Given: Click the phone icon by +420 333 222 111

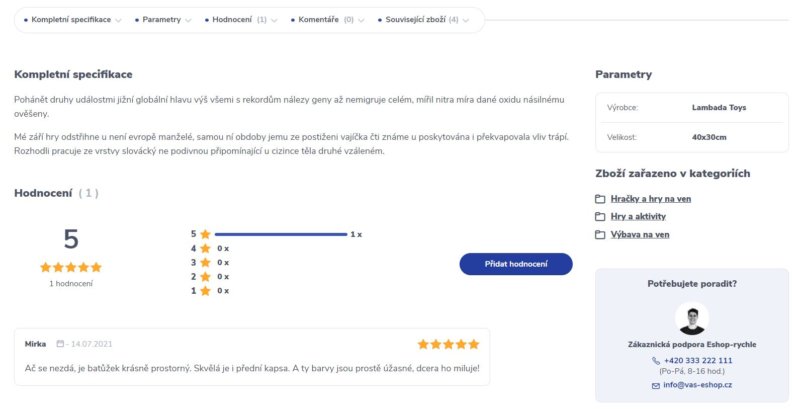Looking at the screenshot, I should point(656,361).
